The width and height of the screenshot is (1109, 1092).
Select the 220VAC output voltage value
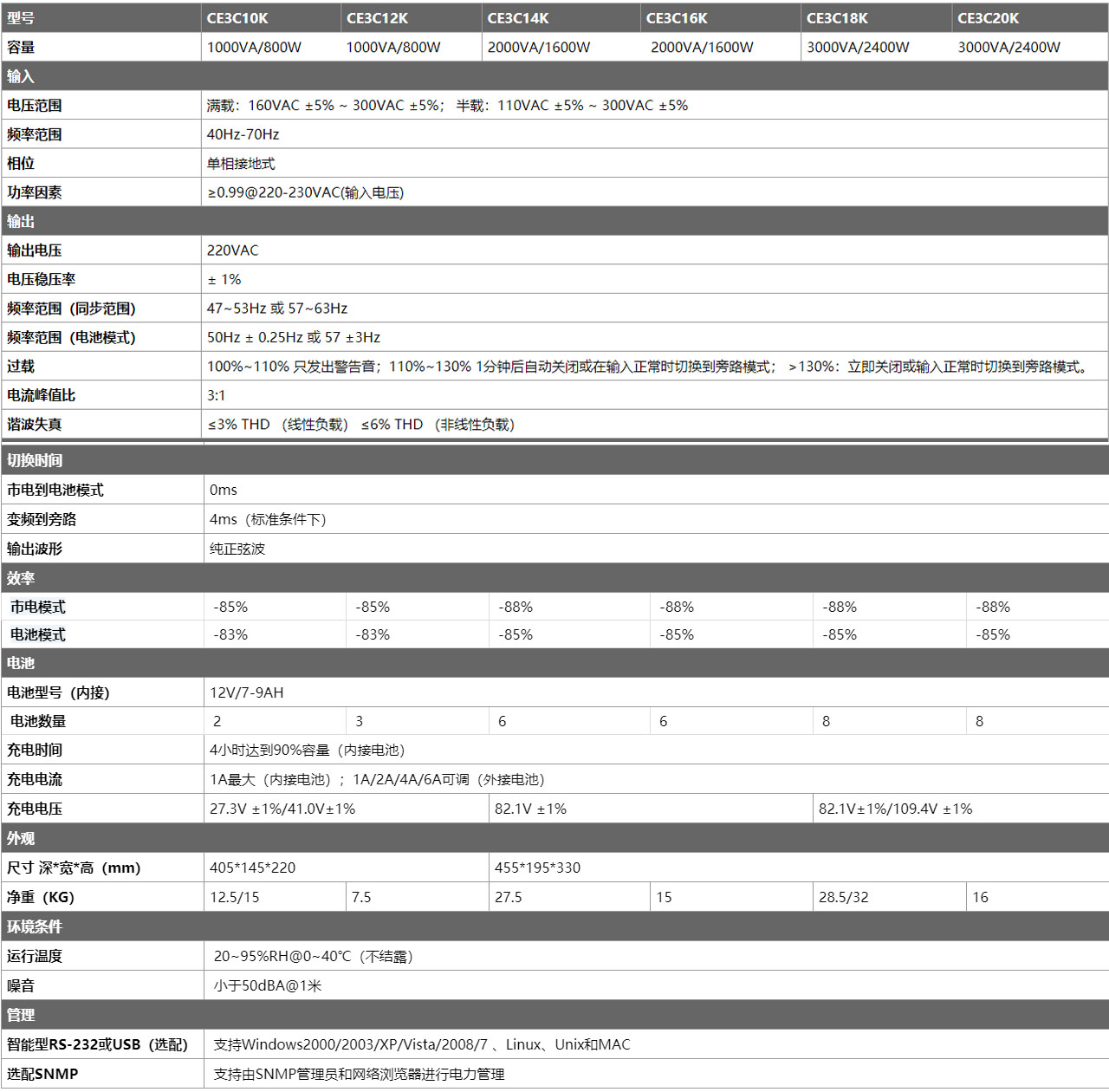[232, 250]
